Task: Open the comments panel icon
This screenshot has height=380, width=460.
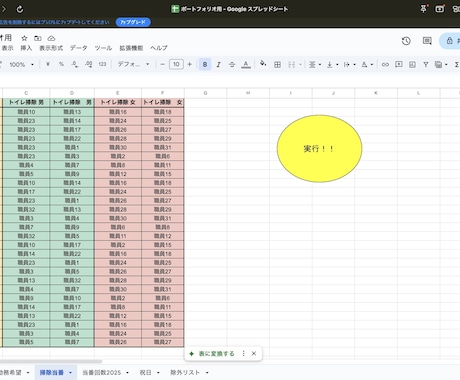Action: [x=427, y=41]
